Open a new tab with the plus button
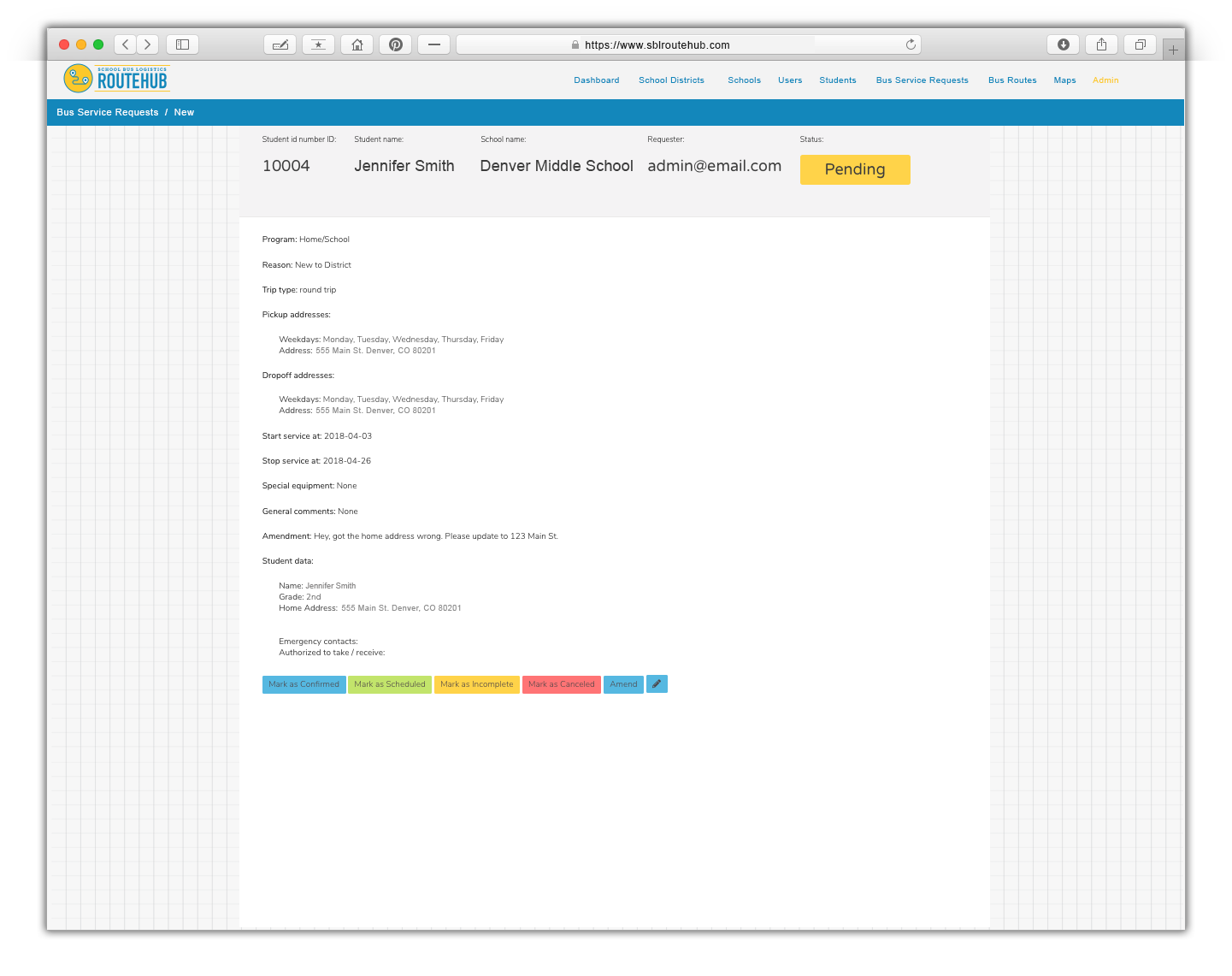1232x976 pixels. click(x=1173, y=49)
